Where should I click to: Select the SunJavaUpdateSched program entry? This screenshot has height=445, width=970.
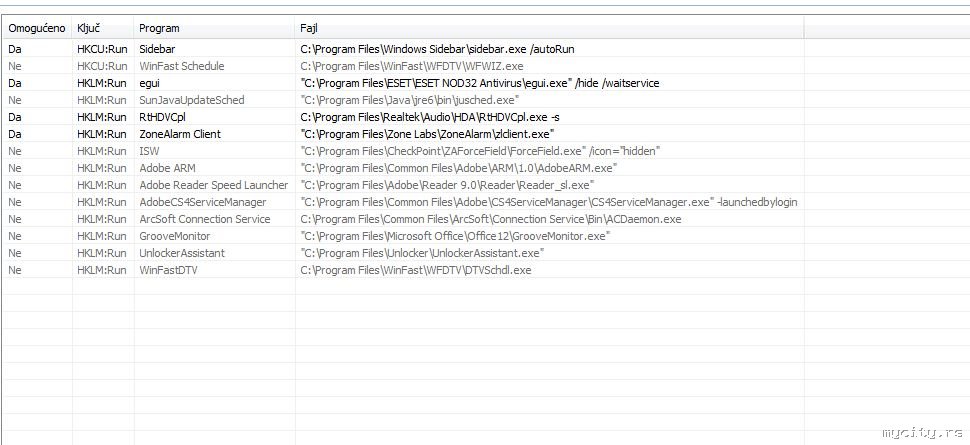coord(192,100)
